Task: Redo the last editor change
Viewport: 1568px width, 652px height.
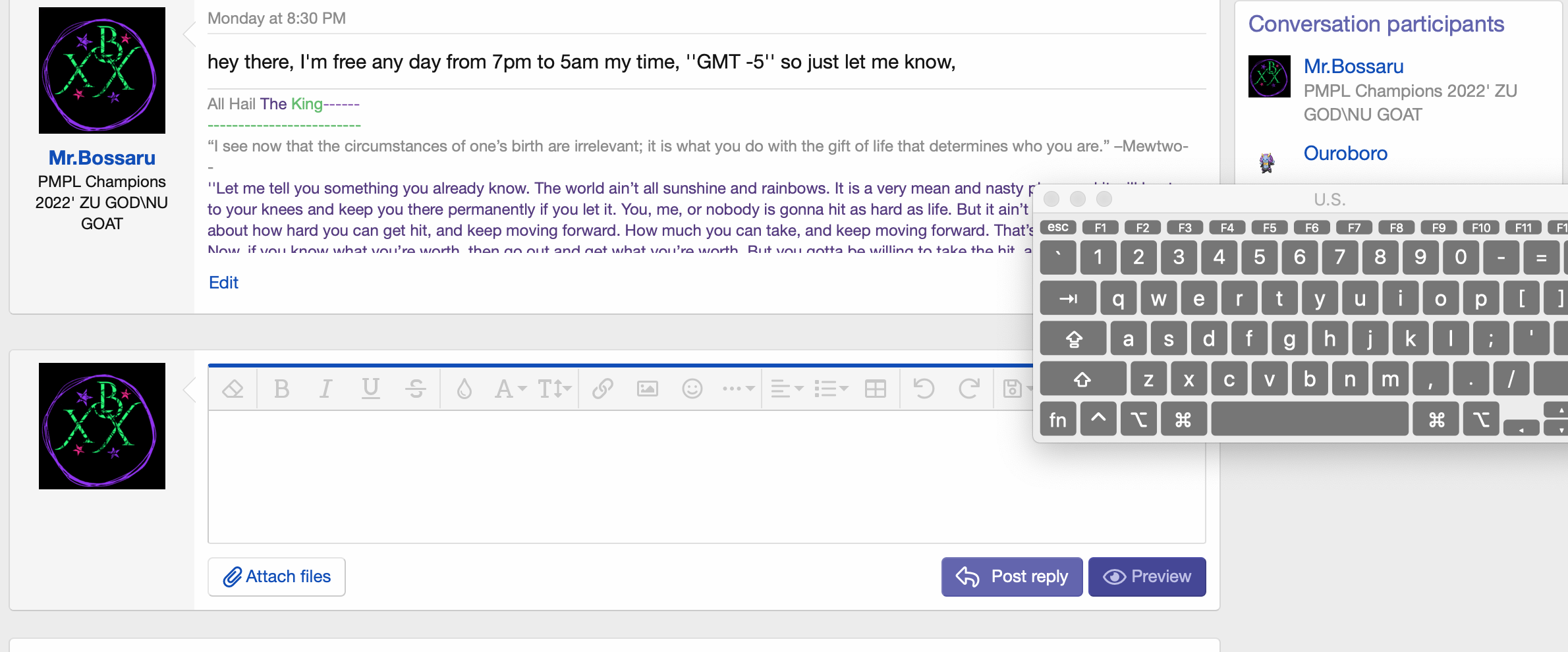Action: pyautogui.click(x=968, y=389)
